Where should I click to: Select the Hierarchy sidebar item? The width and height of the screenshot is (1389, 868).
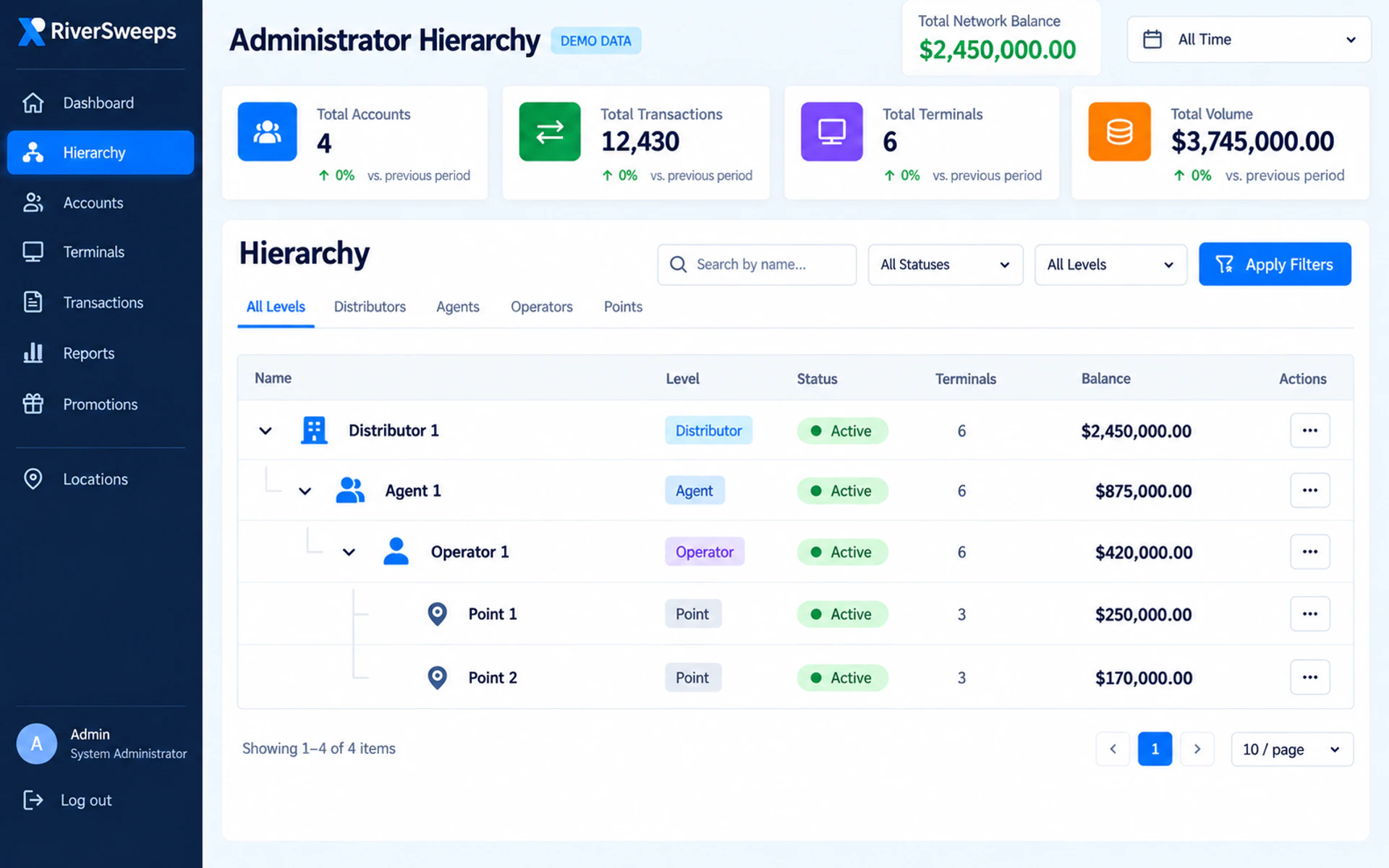coord(101,153)
